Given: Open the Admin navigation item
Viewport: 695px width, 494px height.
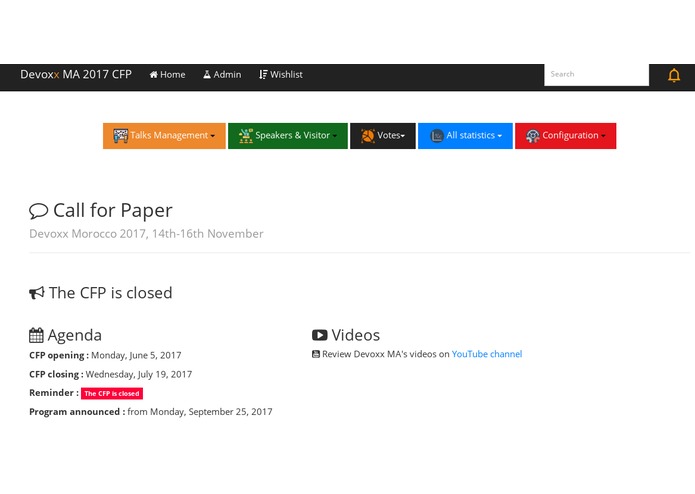Looking at the screenshot, I should tap(222, 74).
